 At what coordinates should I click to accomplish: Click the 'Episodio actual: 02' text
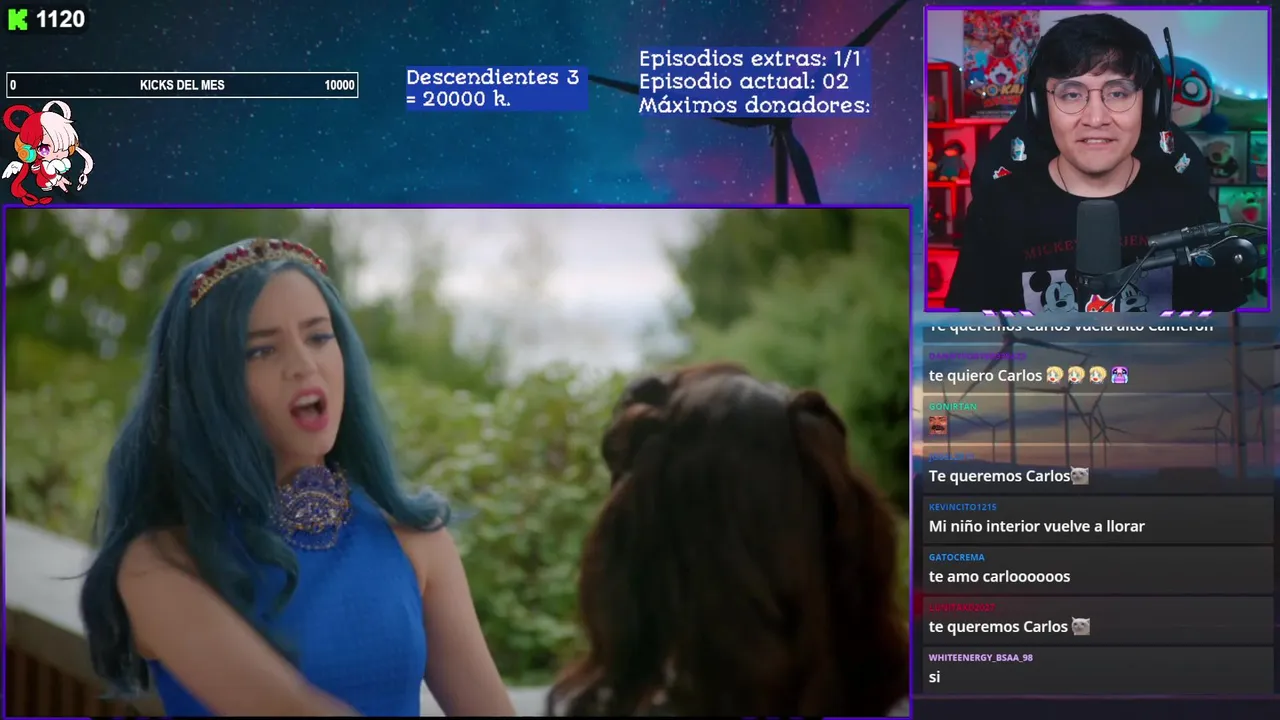(x=744, y=82)
